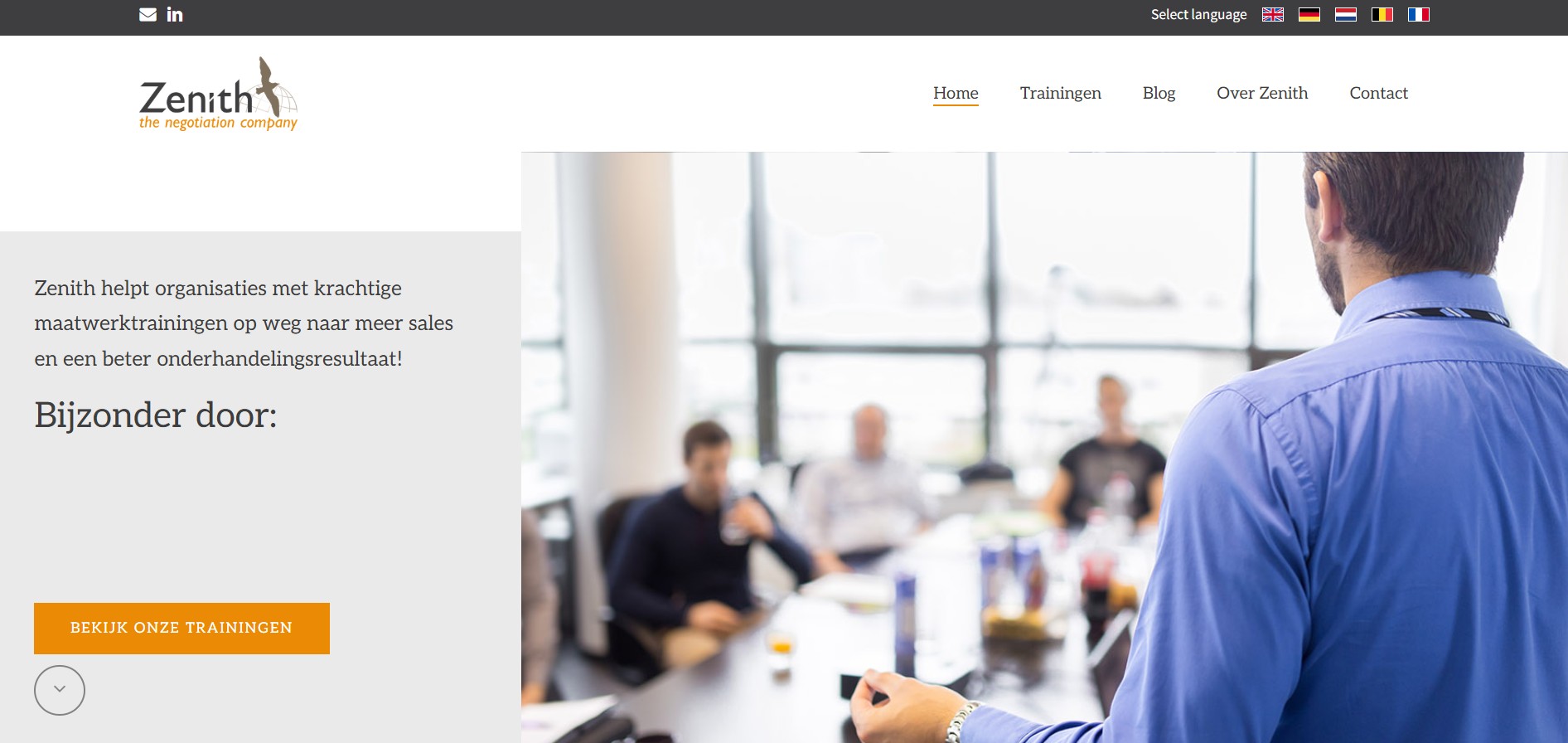Click the orange tagline under Zenith logo
This screenshot has height=743, width=1568.
218,123
